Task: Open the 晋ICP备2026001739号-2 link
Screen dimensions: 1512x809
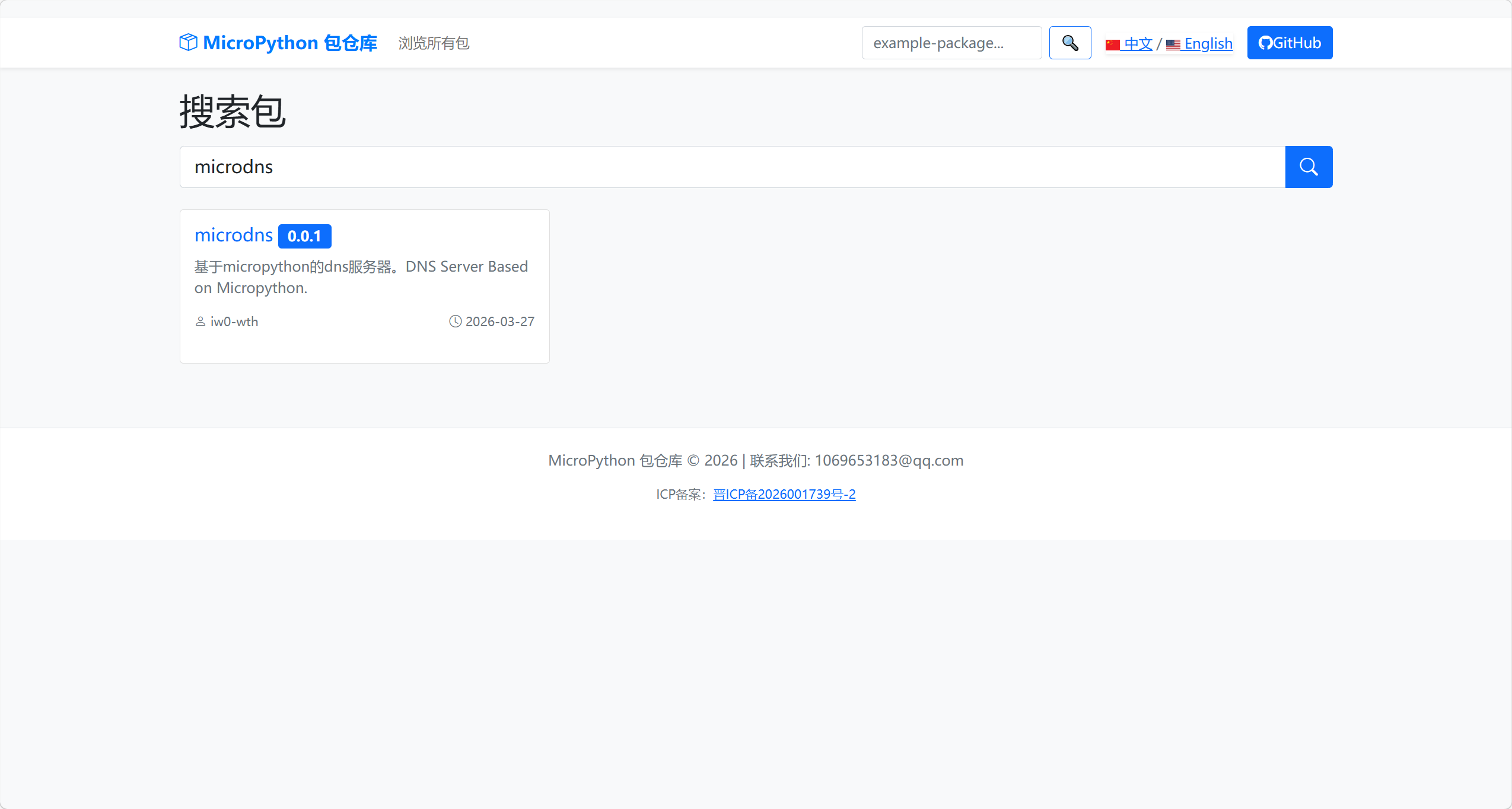Action: point(784,494)
